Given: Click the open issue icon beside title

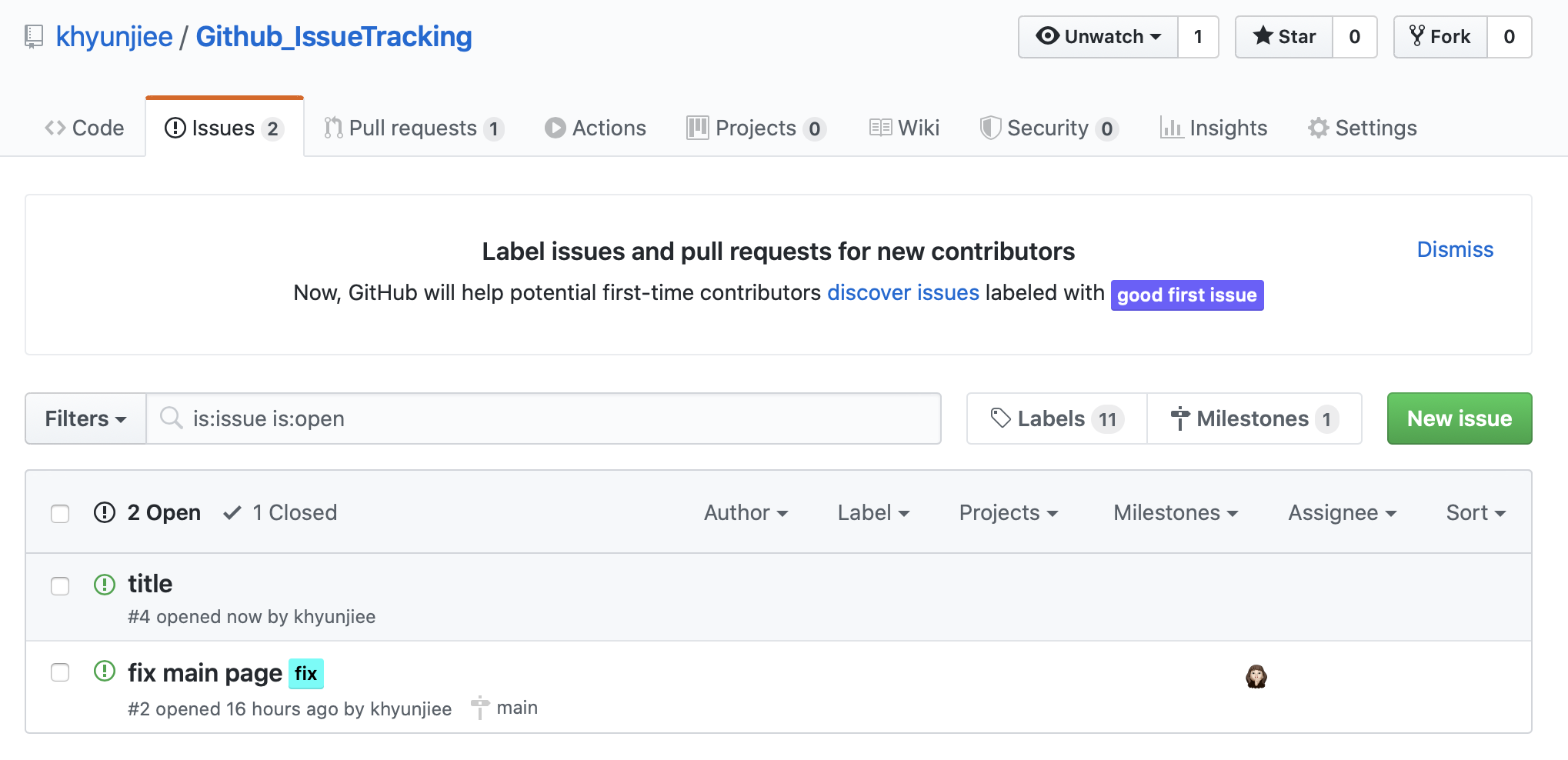Looking at the screenshot, I should pos(105,585).
